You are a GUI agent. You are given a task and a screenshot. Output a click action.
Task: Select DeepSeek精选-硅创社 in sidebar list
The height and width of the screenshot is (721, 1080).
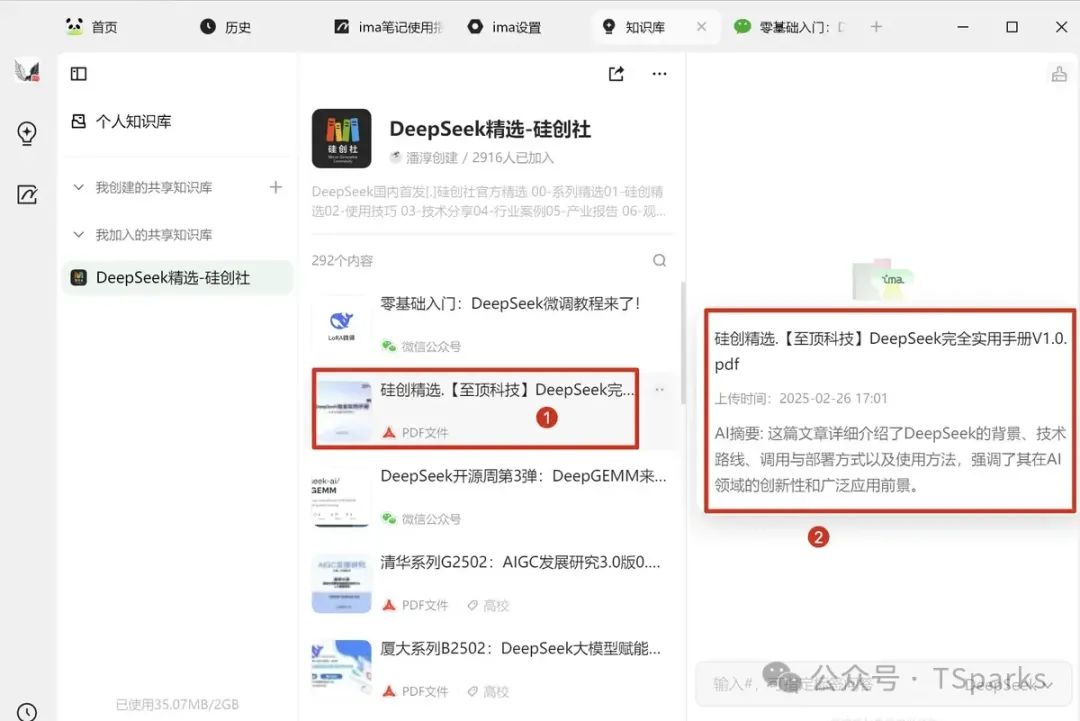[177, 278]
